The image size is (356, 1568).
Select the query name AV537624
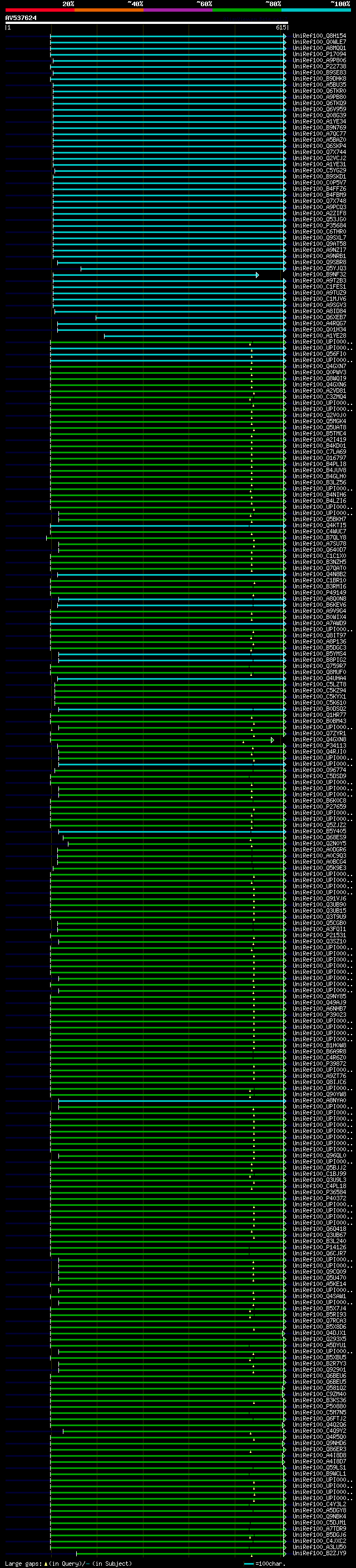(21, 18)
